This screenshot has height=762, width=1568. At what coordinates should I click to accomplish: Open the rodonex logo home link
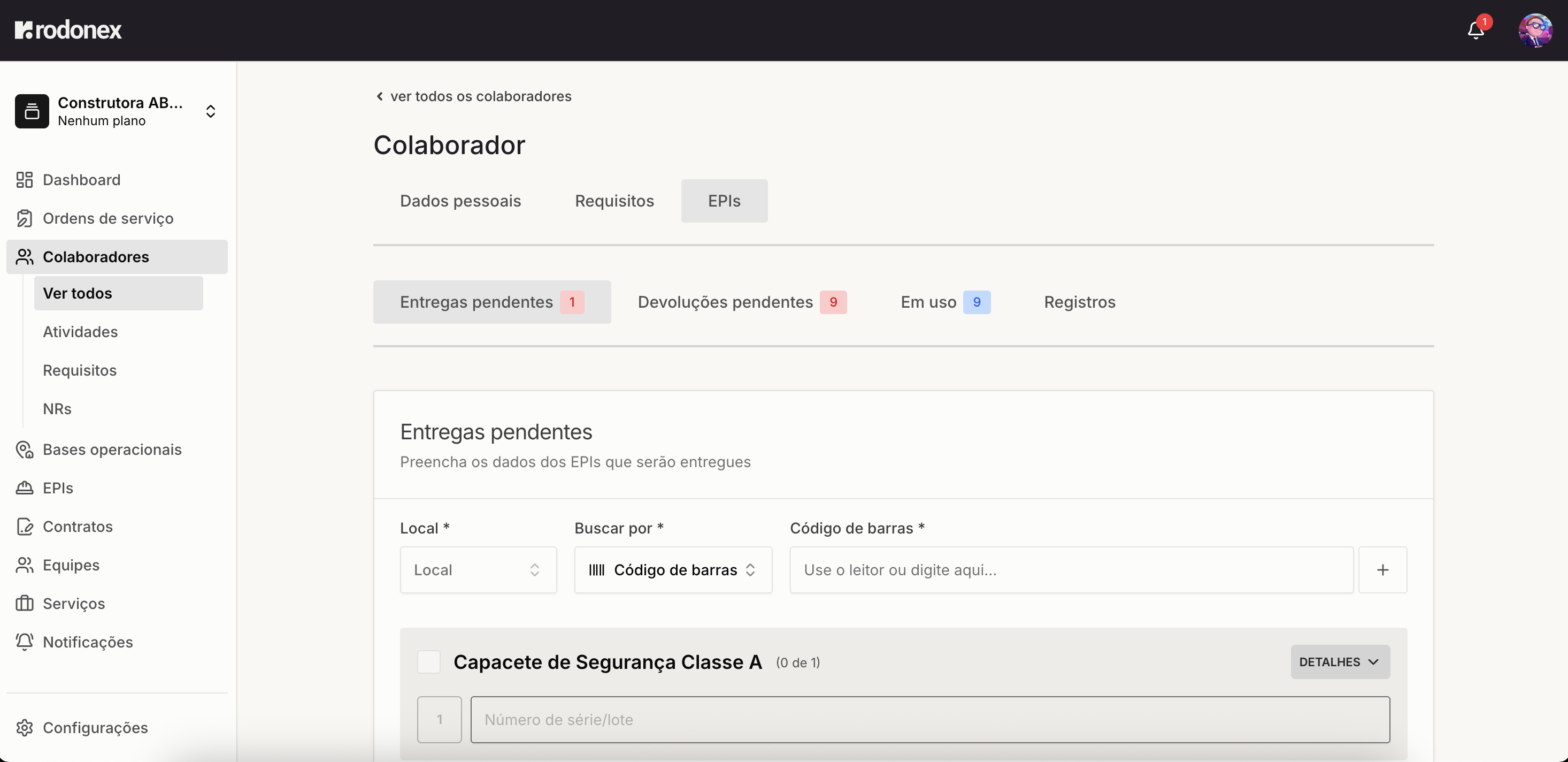[x=67, y=29]
